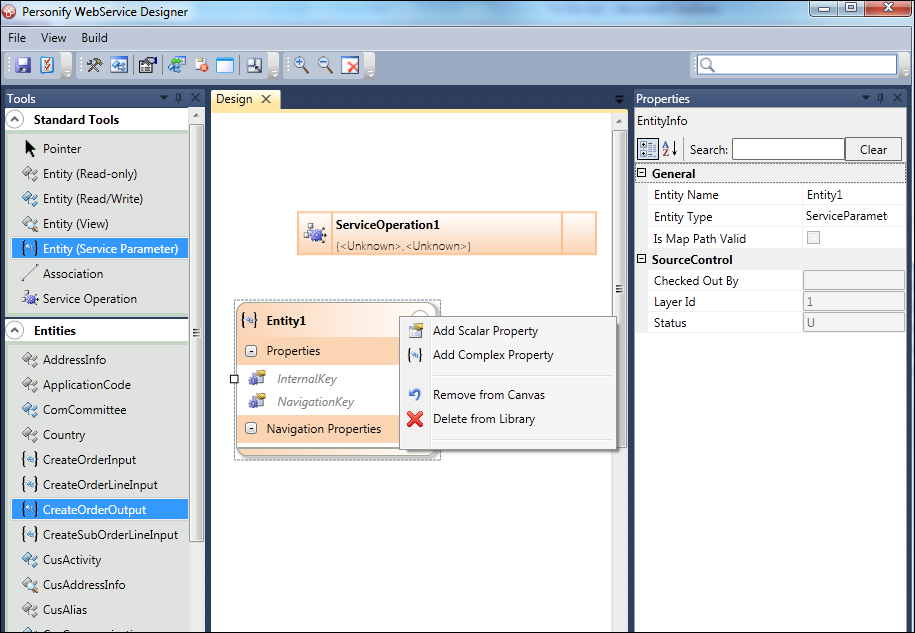Click the build hammer and wrench icon
Image resolution: width=915 pixels, height=633 pixels.
point(94,65)
